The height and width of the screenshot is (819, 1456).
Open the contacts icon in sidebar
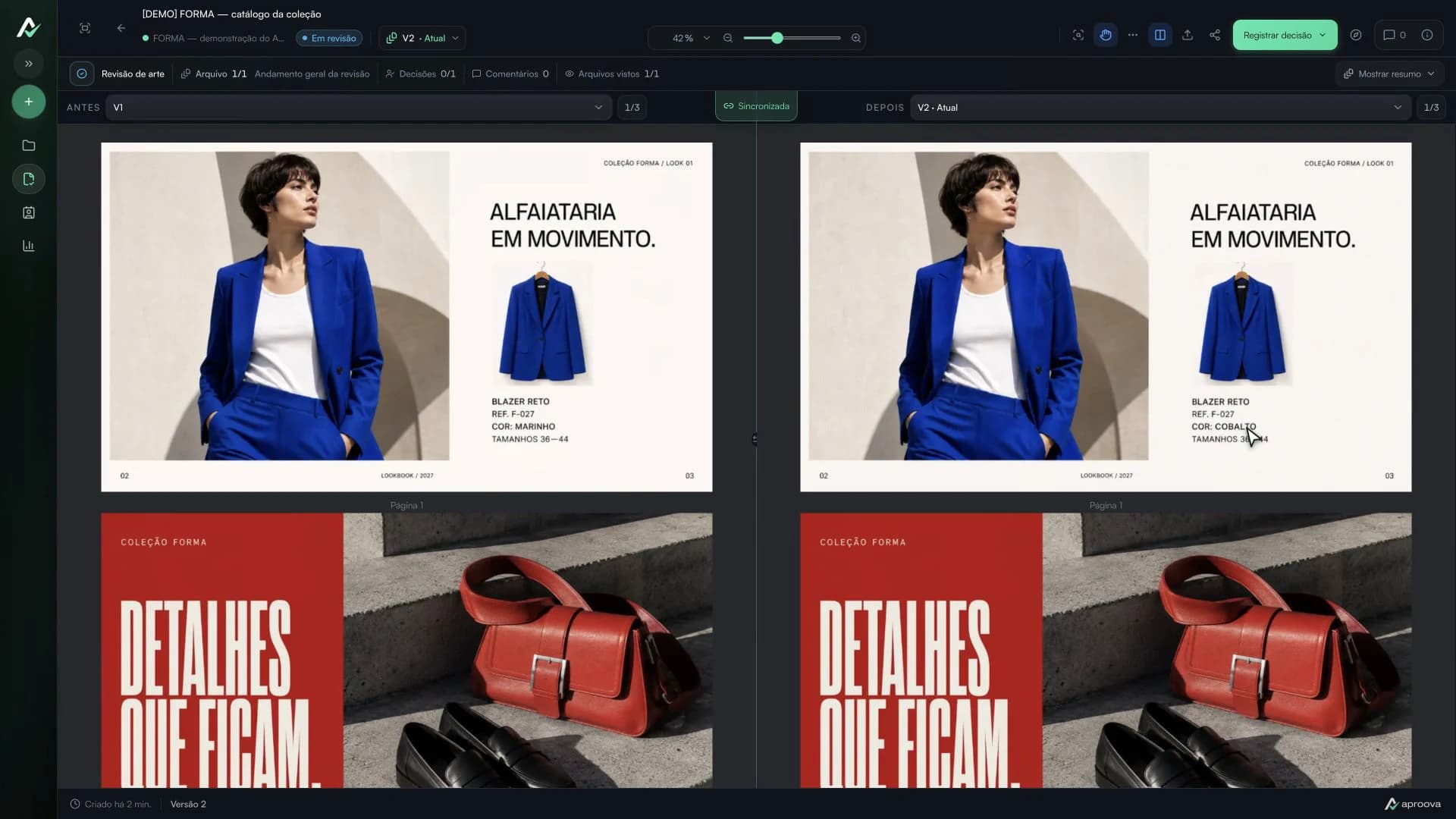click(29, 213)
